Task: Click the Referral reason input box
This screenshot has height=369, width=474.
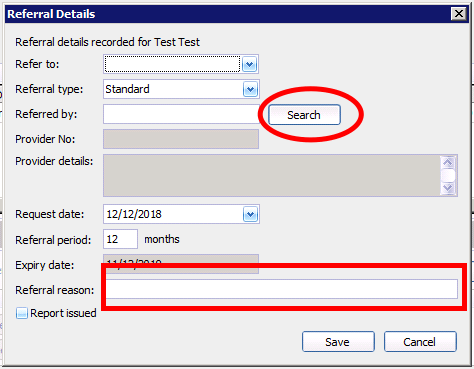Action: coord(282,289)
